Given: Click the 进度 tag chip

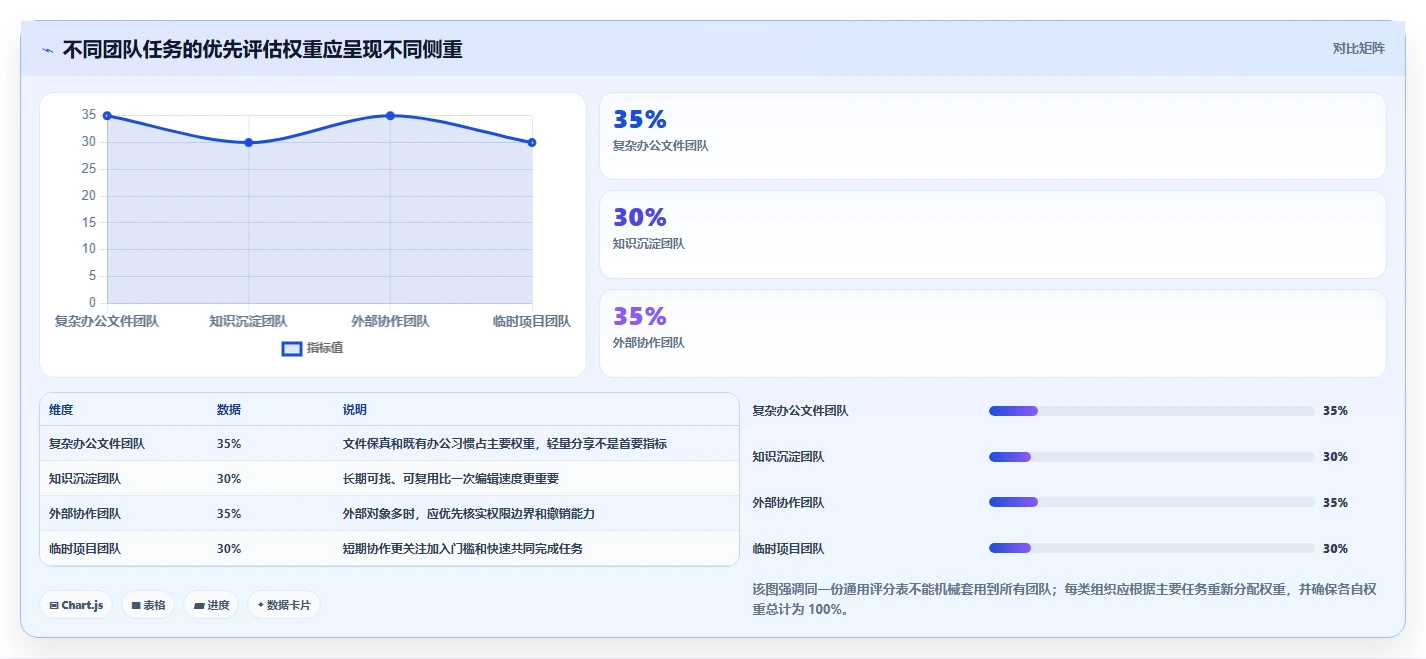Looking at the screenshot, I should pos(211,605).
